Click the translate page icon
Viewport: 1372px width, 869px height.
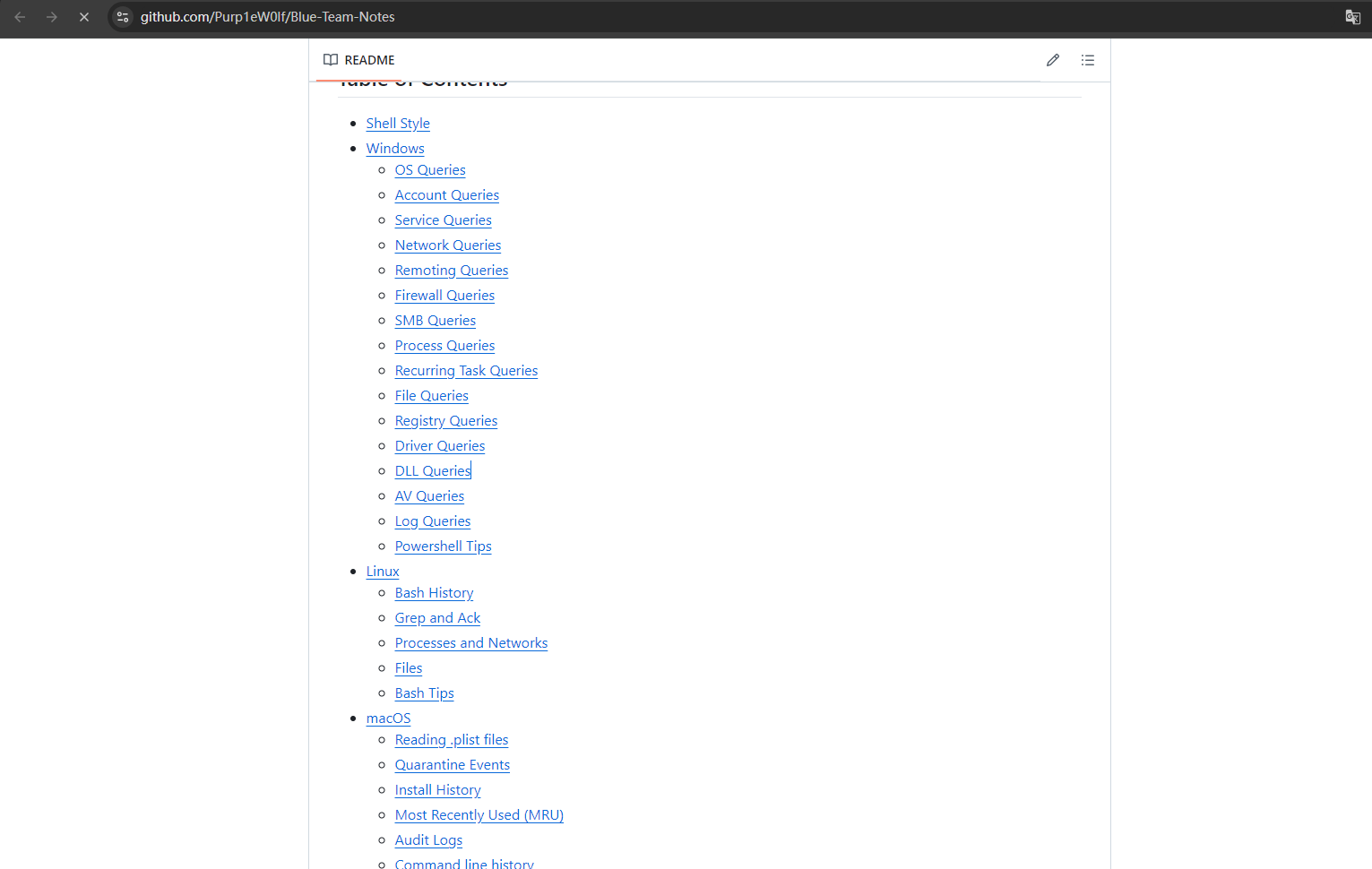pyautogui.click(x=1352, y=17)
